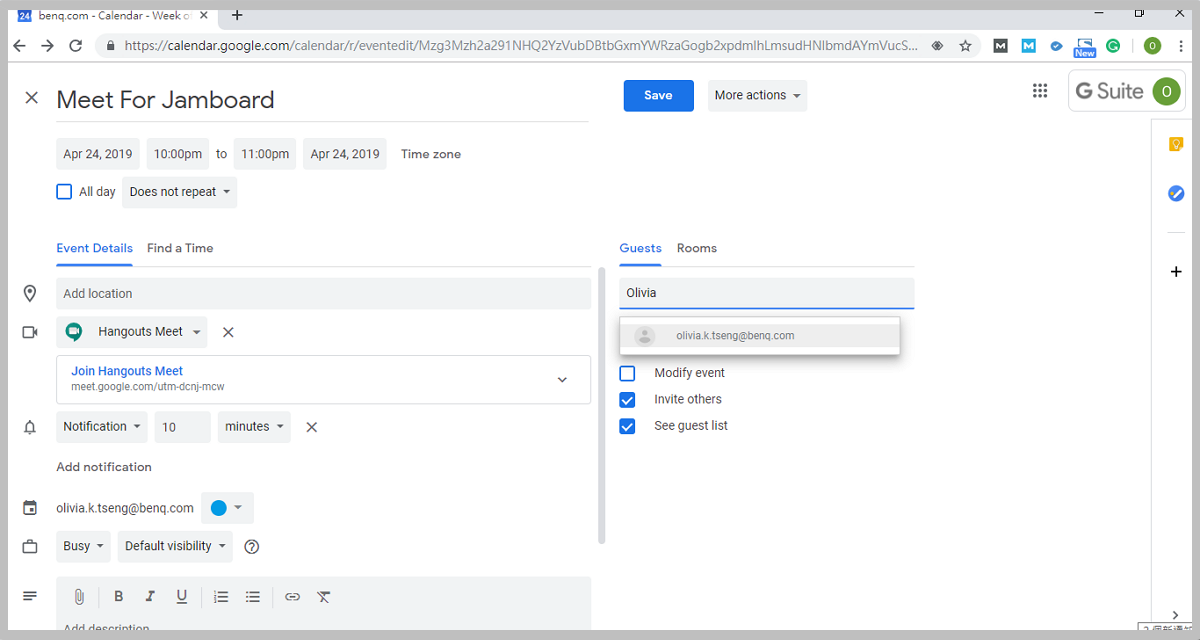Expand the Join Hangouts Meet details chevron

[x=562, y=380]
